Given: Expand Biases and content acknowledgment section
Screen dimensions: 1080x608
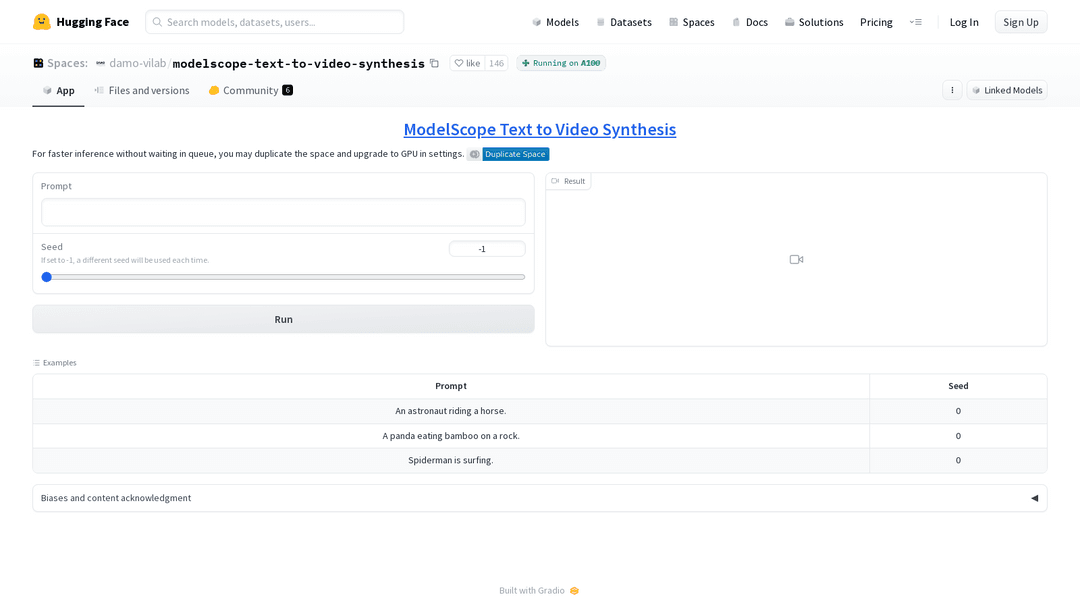Looking at the screenshot, I should [540, 498].
